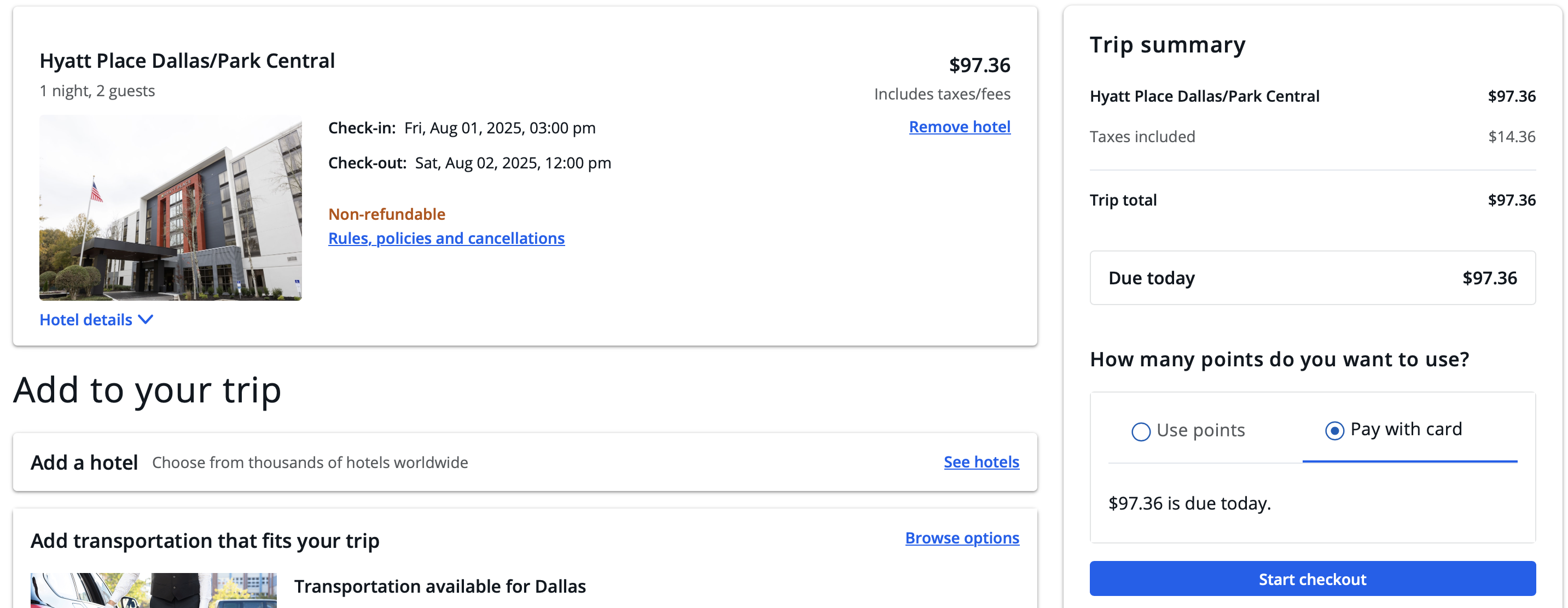The height and width of the screenshot is (608, 1568).
Task: Open Rules, policies and cancellations
Action: tap(446, 238)
